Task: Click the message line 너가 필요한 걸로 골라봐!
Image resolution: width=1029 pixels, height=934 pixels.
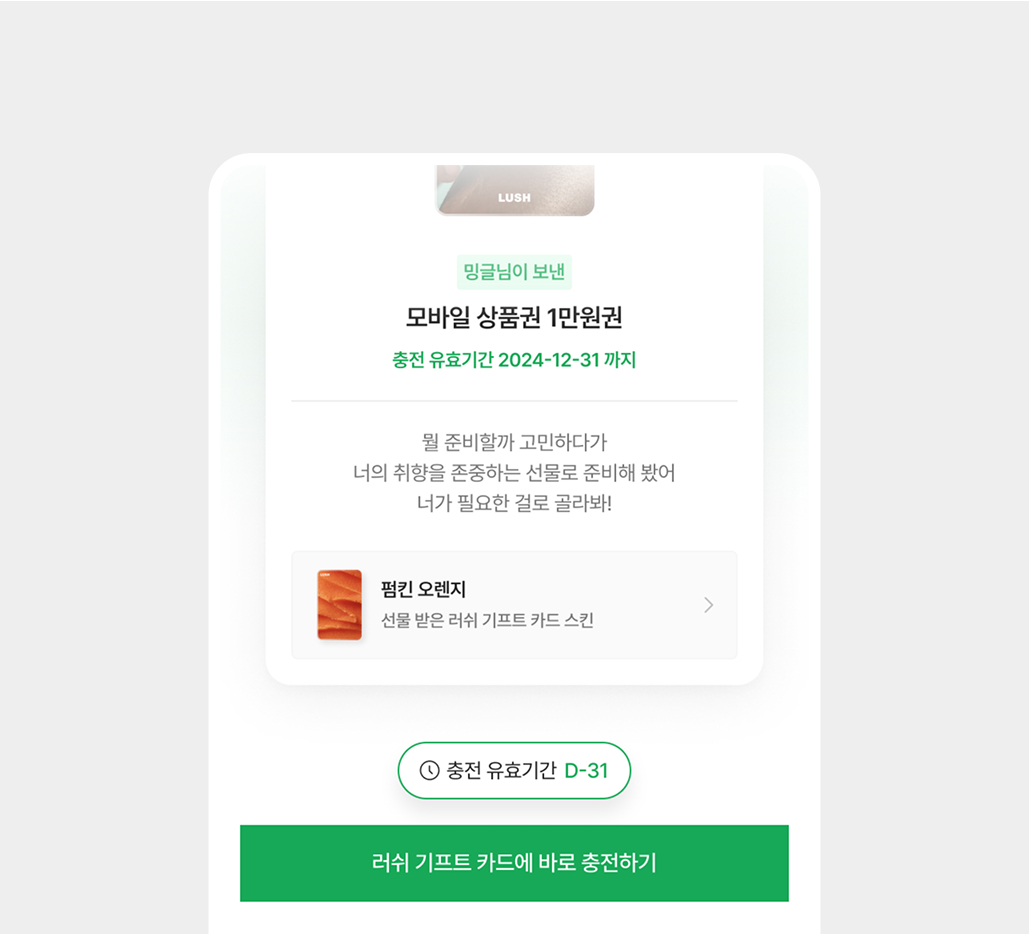Action: [x=514, y=503]
